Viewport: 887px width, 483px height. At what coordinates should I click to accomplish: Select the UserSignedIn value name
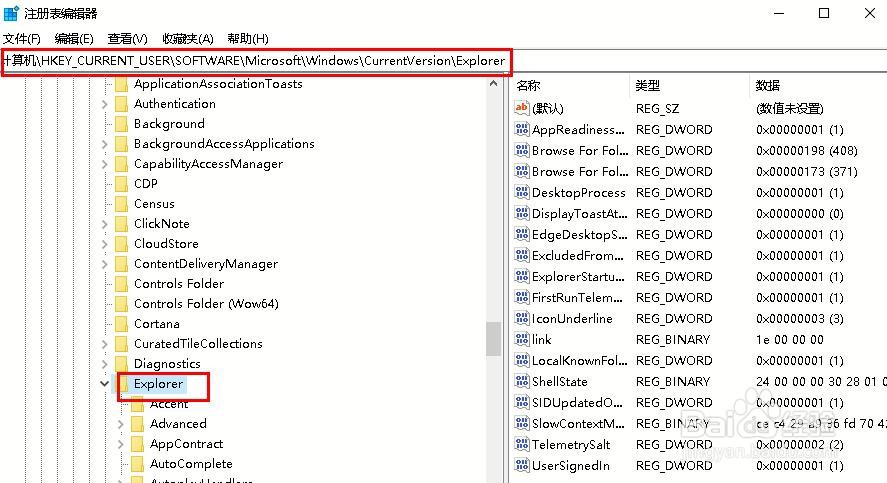pyautogui.click(x=571, y=465)
